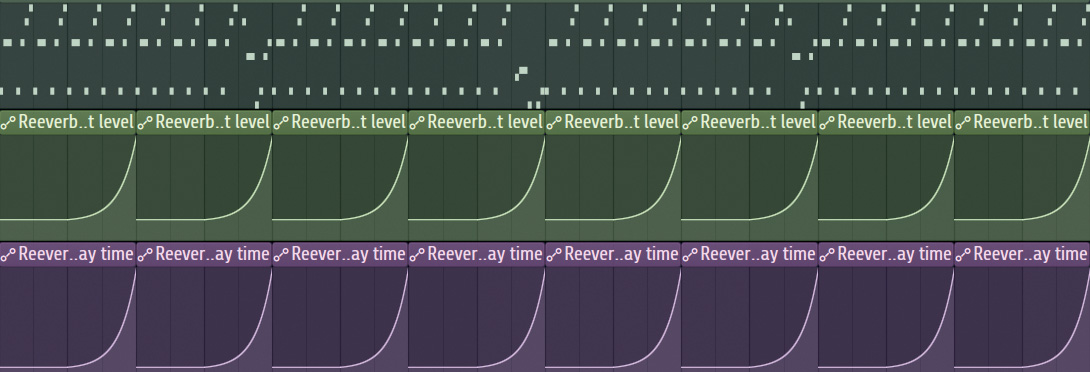Open menu icon of seventh decay time clip
1090x372 pixels.
point(827,255)
